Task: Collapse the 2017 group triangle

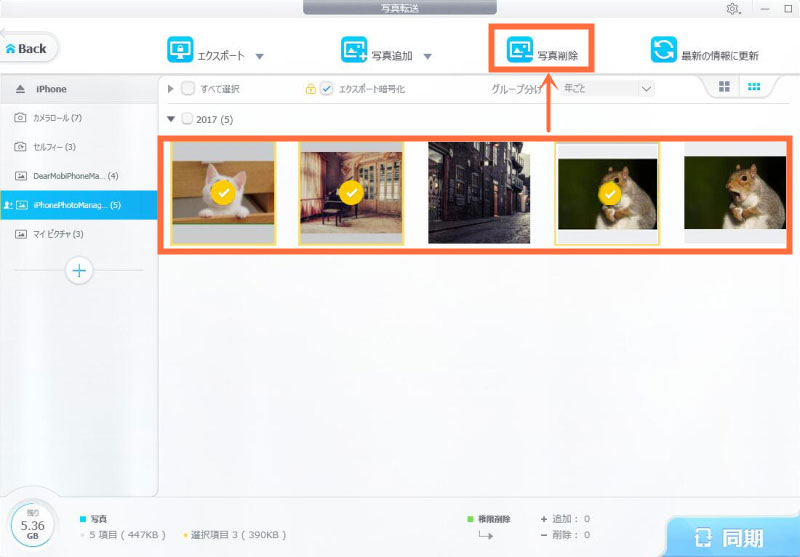Action: [x=171, y=119]
